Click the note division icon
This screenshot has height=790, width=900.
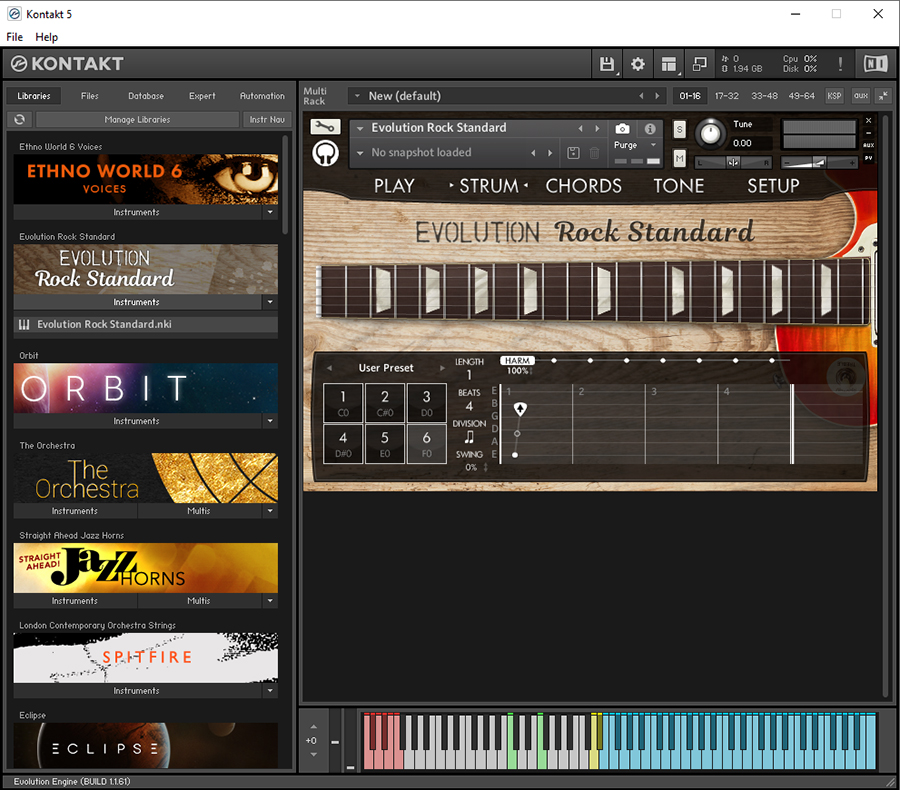[x=469, y=437]
